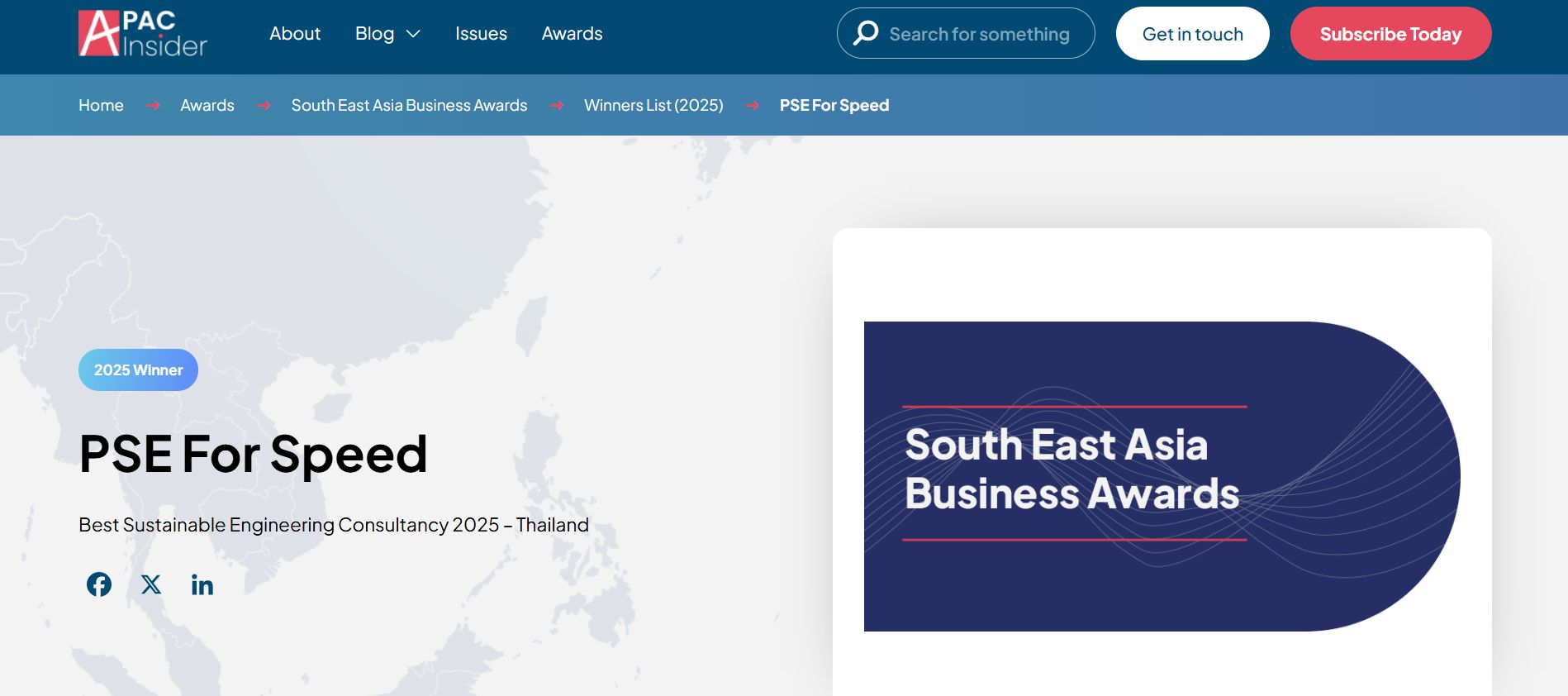Go to Home in the breadcrumb
Viewport: 1568px width, 696px height.
pos(101,105)
